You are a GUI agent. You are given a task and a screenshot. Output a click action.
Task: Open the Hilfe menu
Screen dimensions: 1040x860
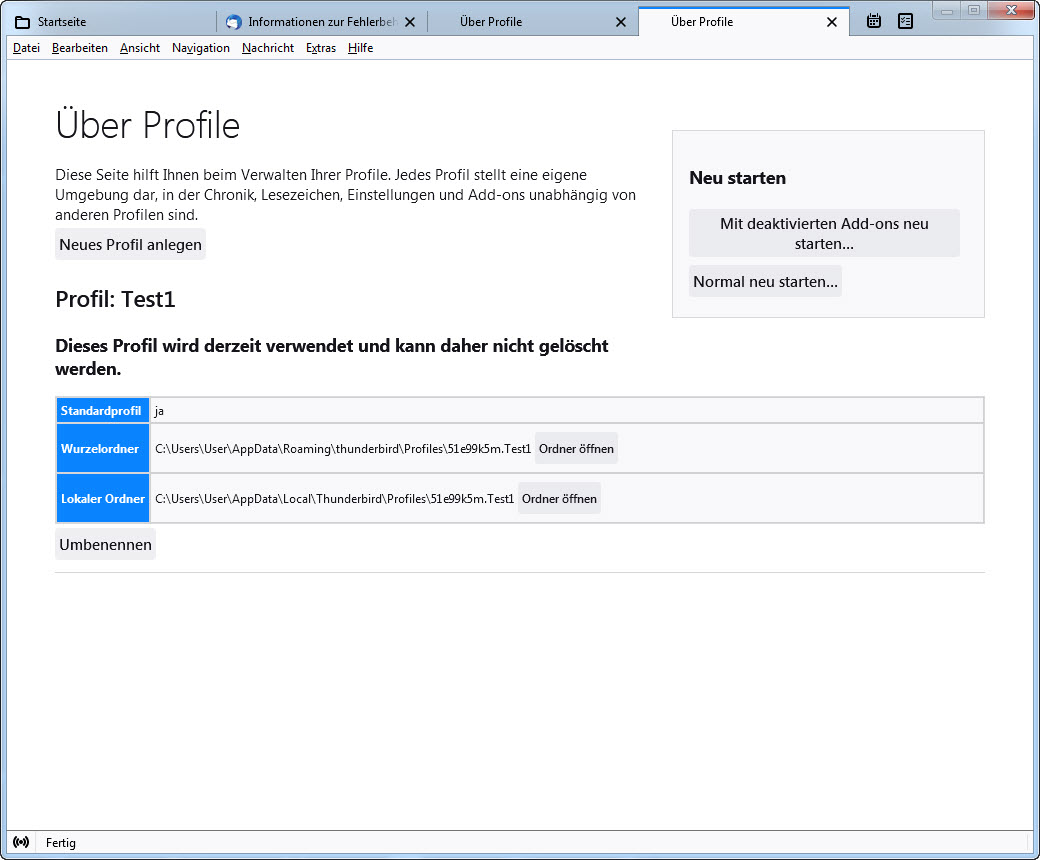click(360, 48)
